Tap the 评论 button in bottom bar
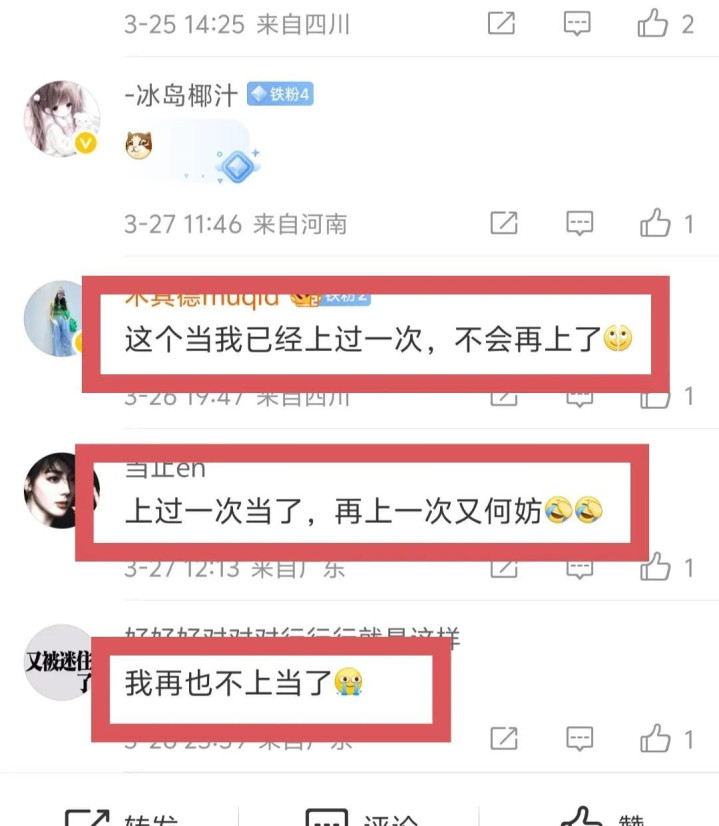719x826 pixels. point(362,818)
